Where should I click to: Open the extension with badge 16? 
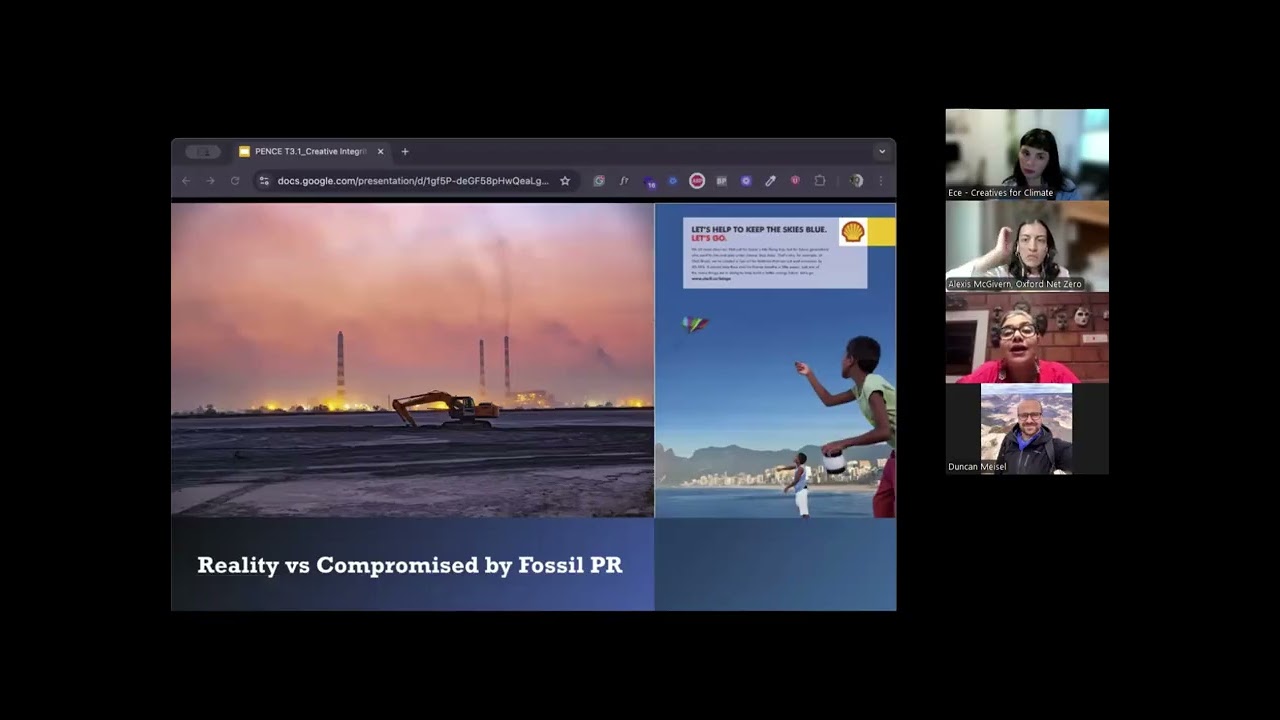tap(649, 182)
